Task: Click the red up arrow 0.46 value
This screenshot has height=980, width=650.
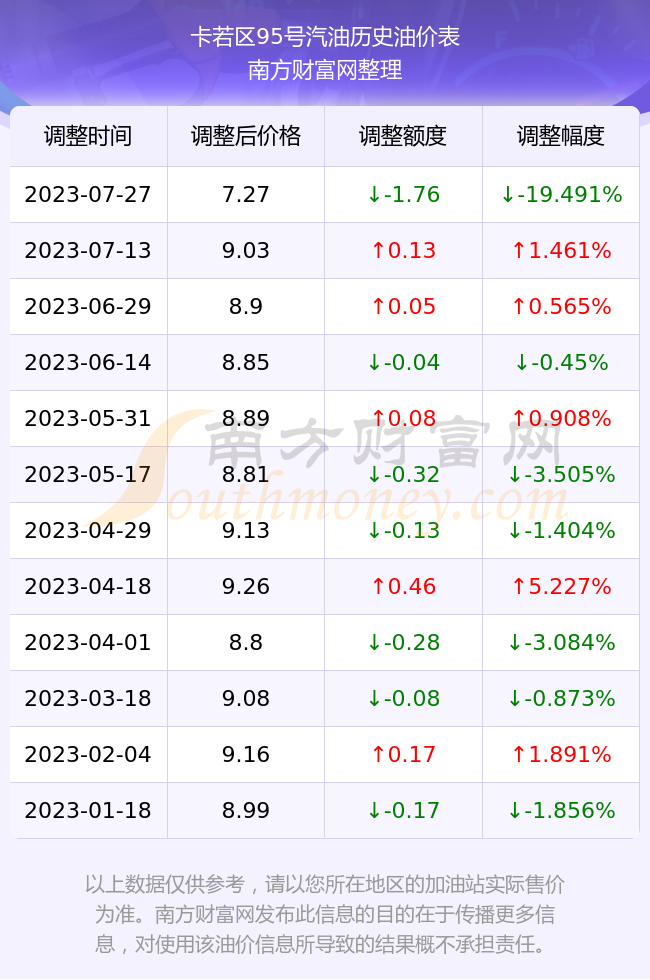Action: pos(403,586)
